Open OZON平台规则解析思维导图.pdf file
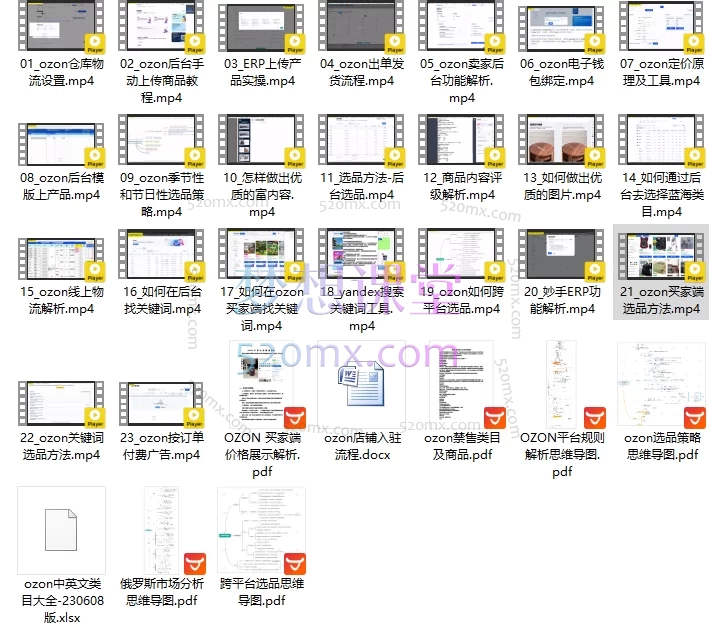709x637 pixels. pyautogui.click(x=561, y=384)
